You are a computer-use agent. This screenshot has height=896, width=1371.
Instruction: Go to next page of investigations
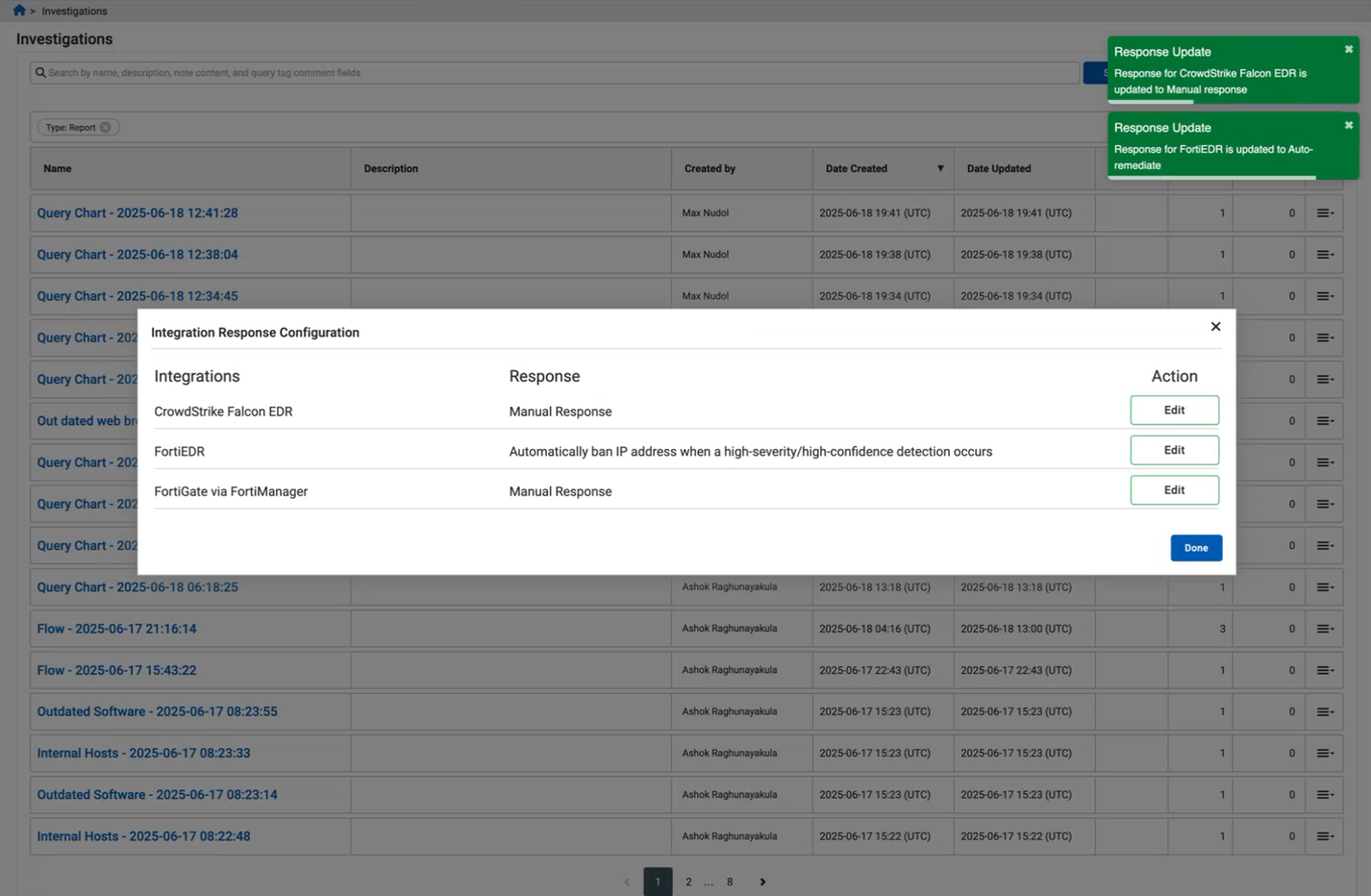point(762,882)
